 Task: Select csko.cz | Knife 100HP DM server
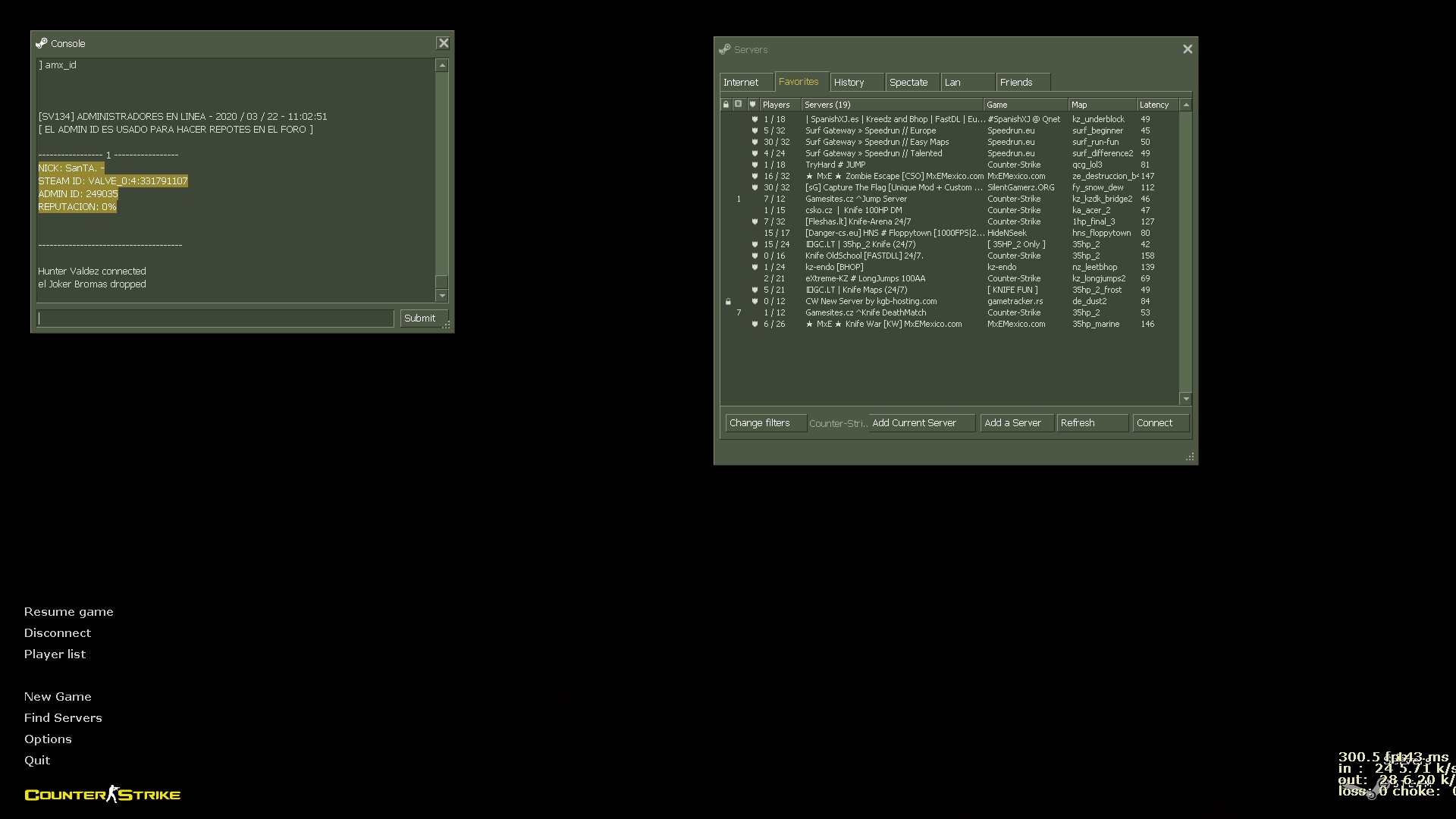[949, 210]
